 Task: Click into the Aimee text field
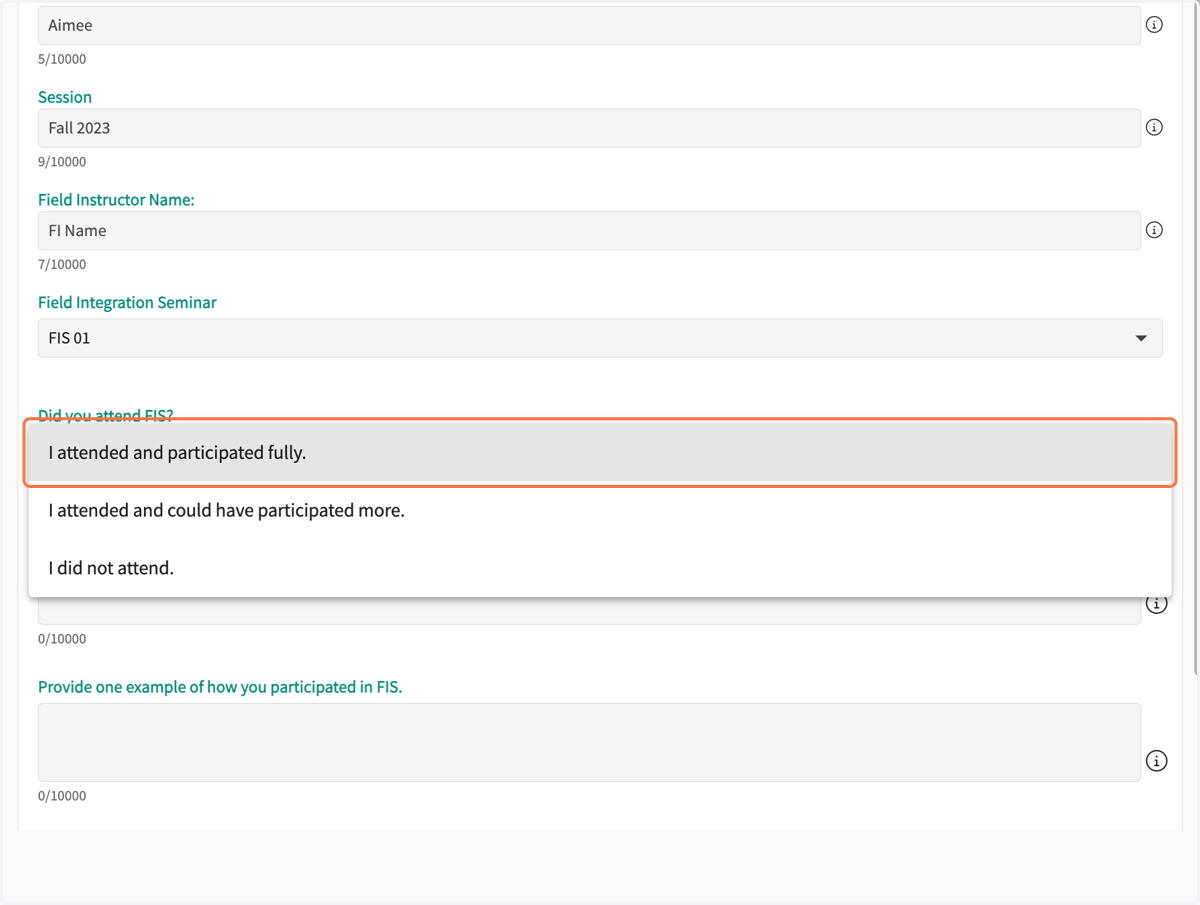coord(589,25)
